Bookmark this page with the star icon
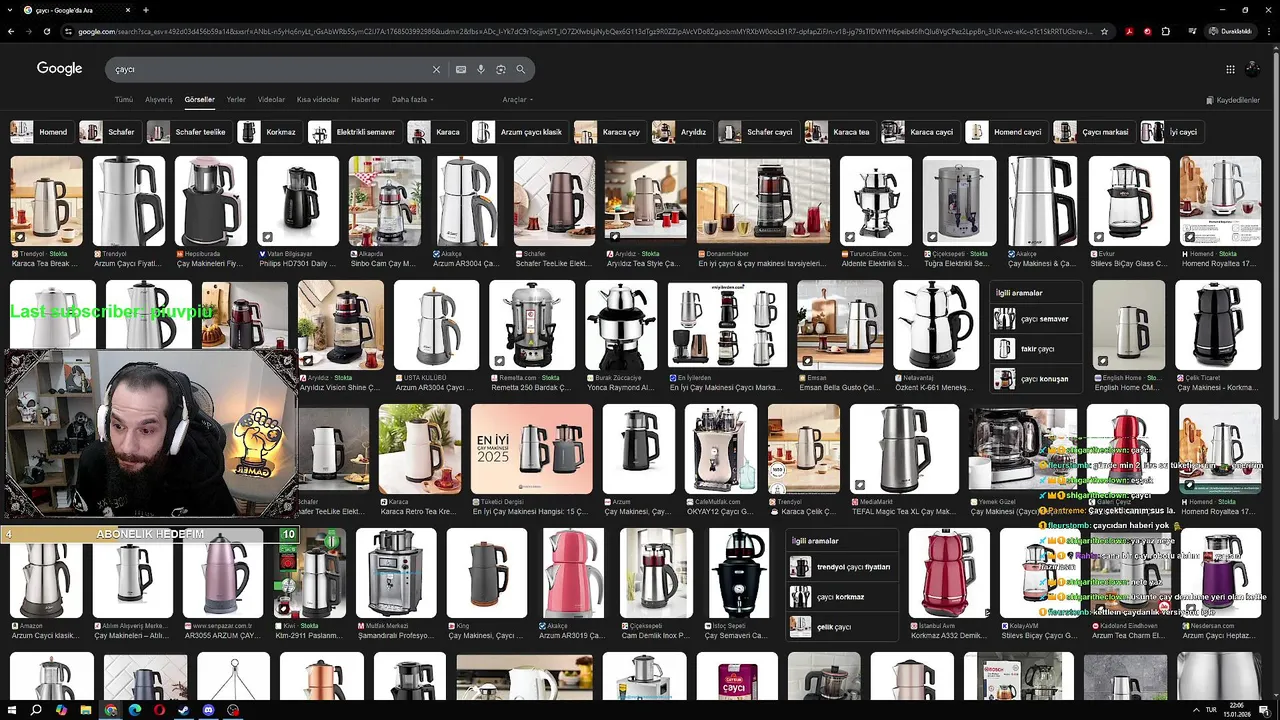The height and width of the screenshot is (720, 1280). [x=1104, y=31]
